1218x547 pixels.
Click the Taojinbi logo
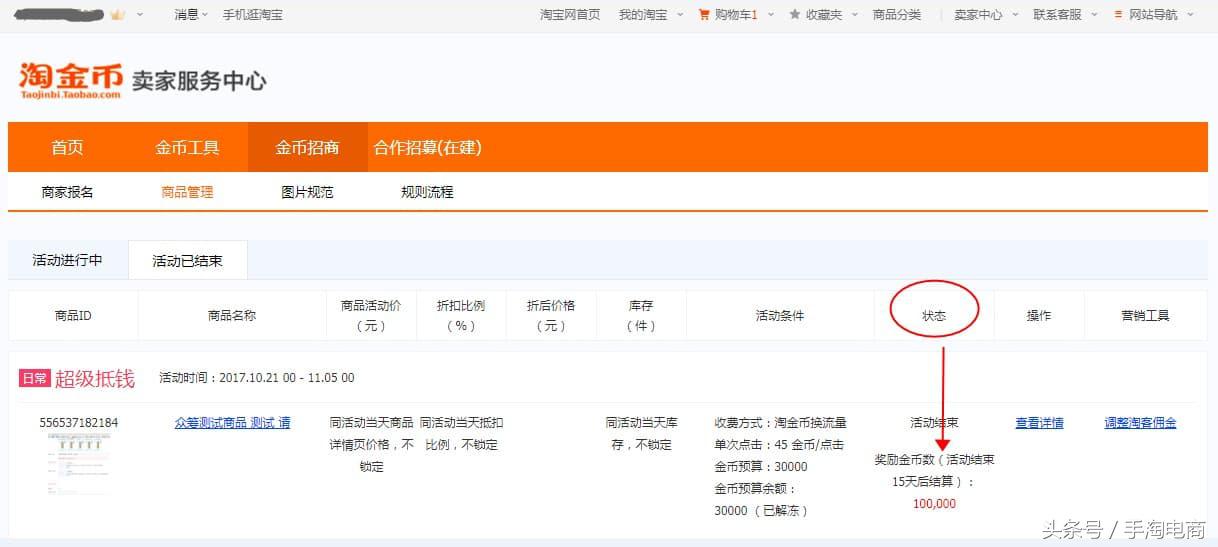[70, 80]
